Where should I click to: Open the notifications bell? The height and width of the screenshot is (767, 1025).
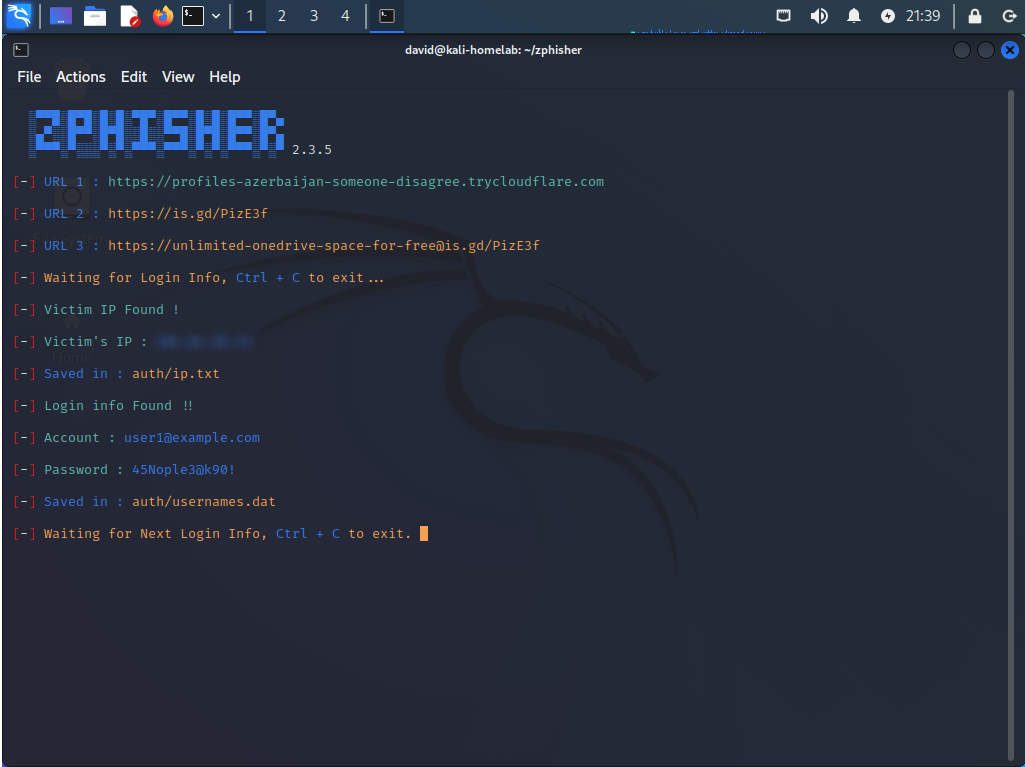pos(854,16)
